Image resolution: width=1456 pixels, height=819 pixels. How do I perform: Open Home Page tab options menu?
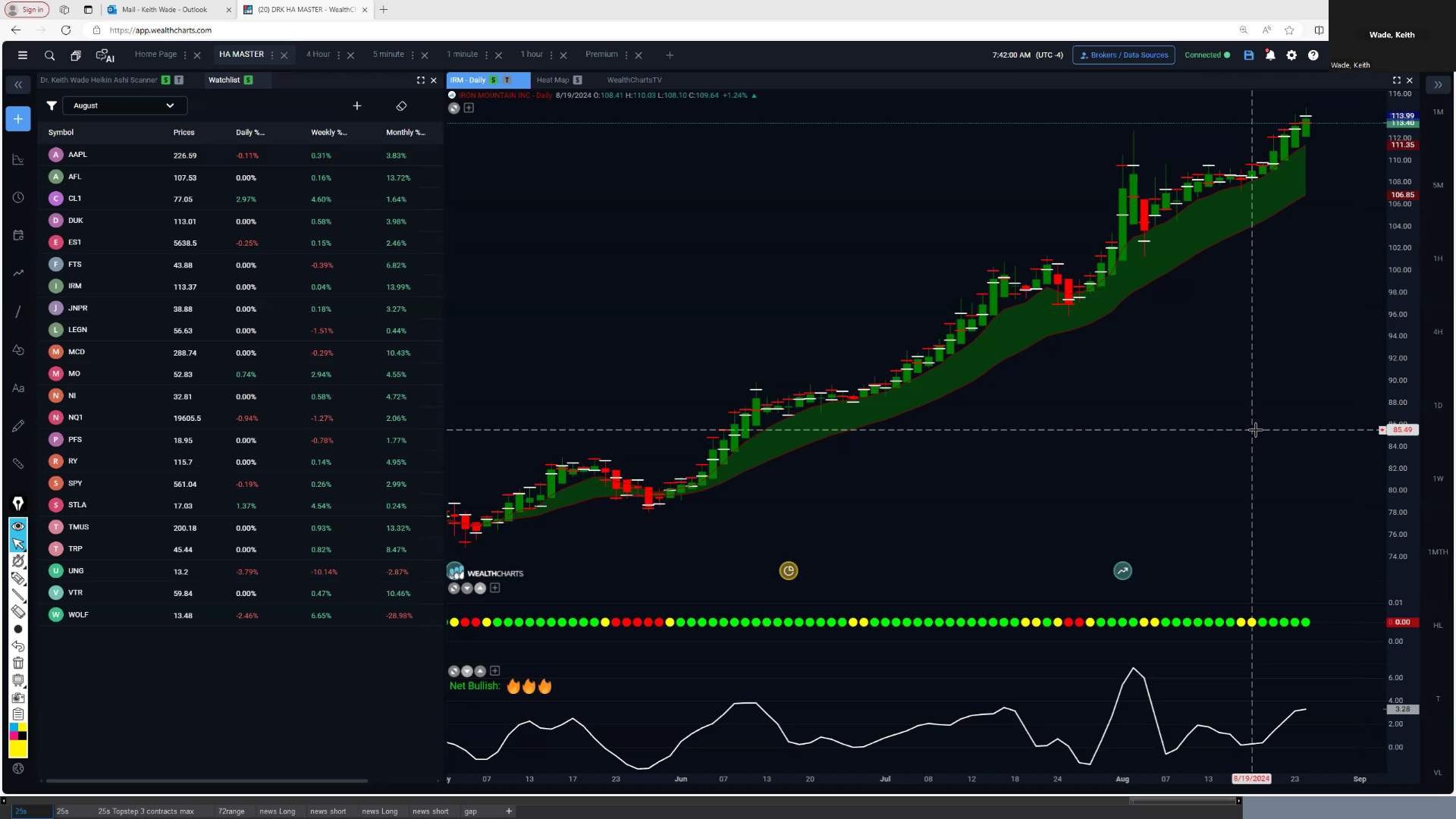pyautogui.click(x=185, y=55)
